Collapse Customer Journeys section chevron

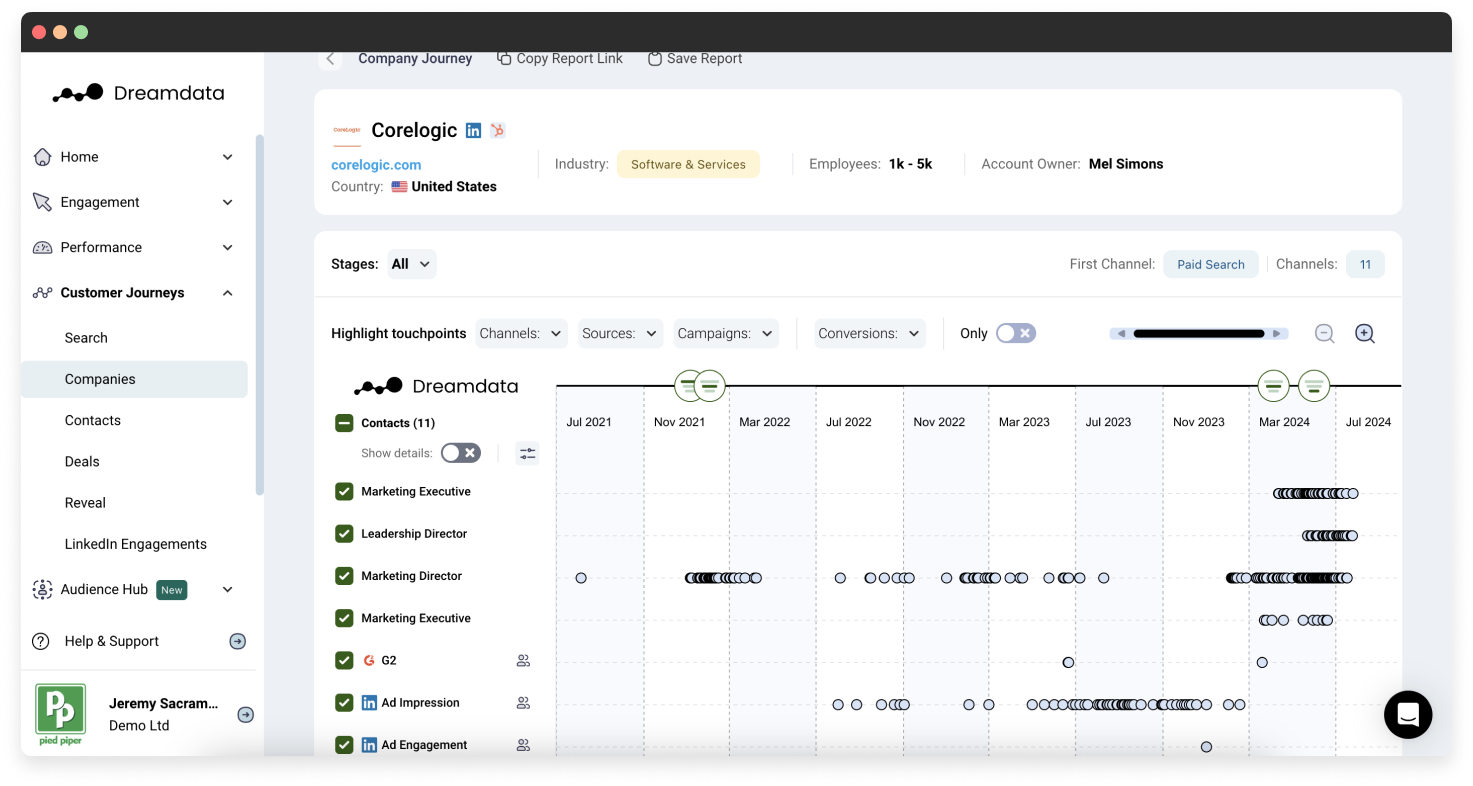coord(227,293)
